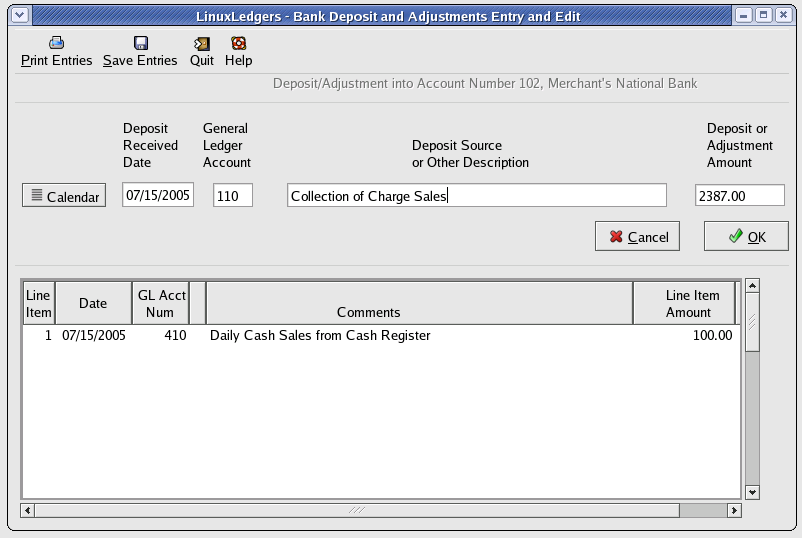The height and width of the screenshot is (538, 802).
Task: Focus the General Ledger Account field
Action: click(x=233, y=196)
